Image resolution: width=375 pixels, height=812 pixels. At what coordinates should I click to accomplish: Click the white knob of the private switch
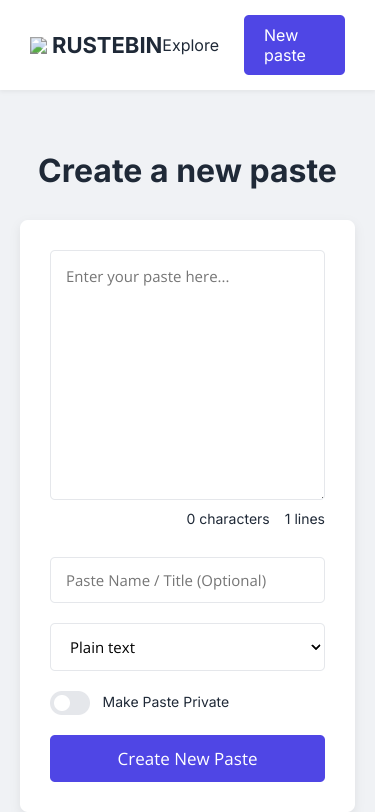(62, 703)
